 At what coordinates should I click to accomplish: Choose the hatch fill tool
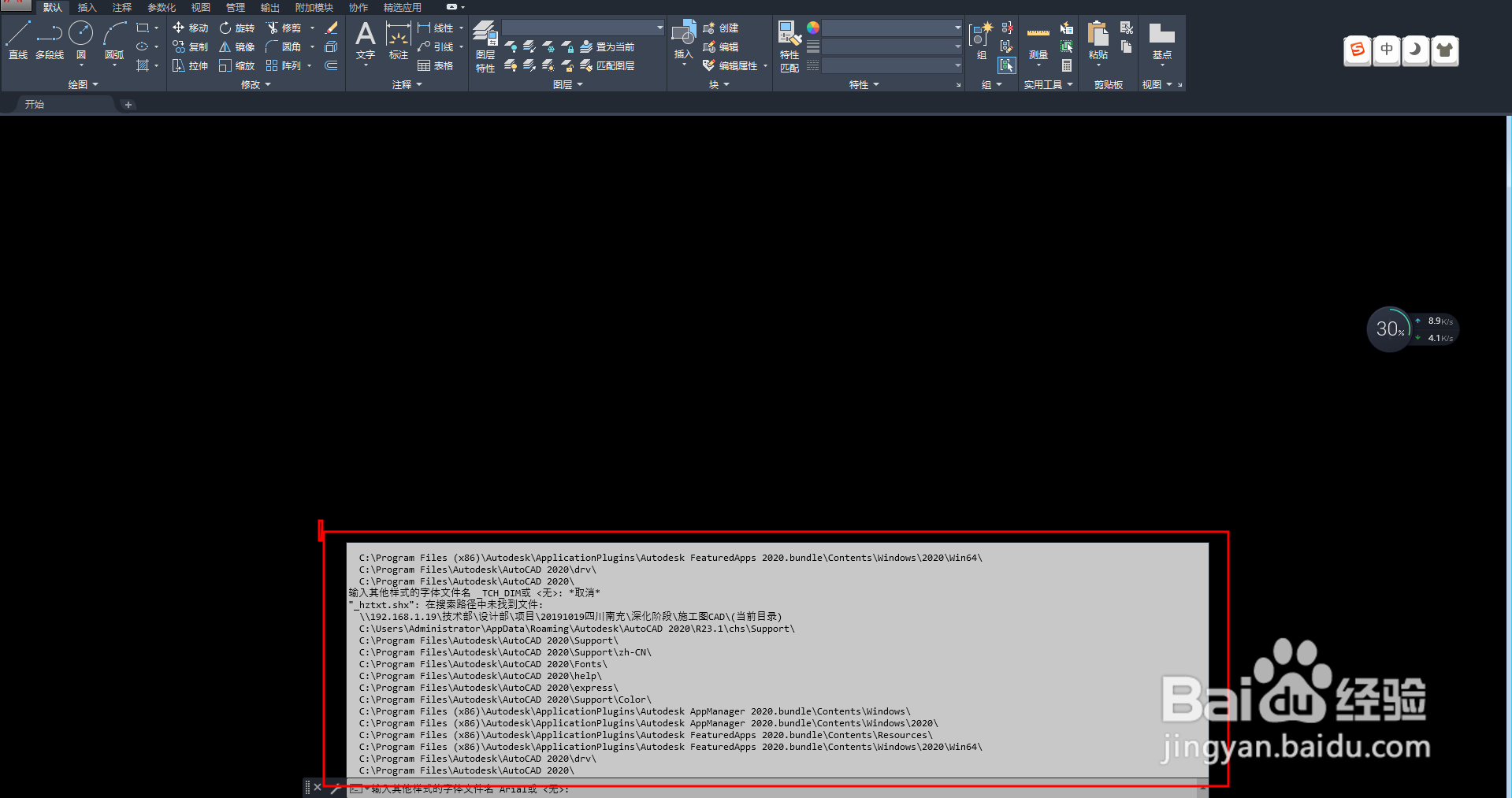(143, 65)
